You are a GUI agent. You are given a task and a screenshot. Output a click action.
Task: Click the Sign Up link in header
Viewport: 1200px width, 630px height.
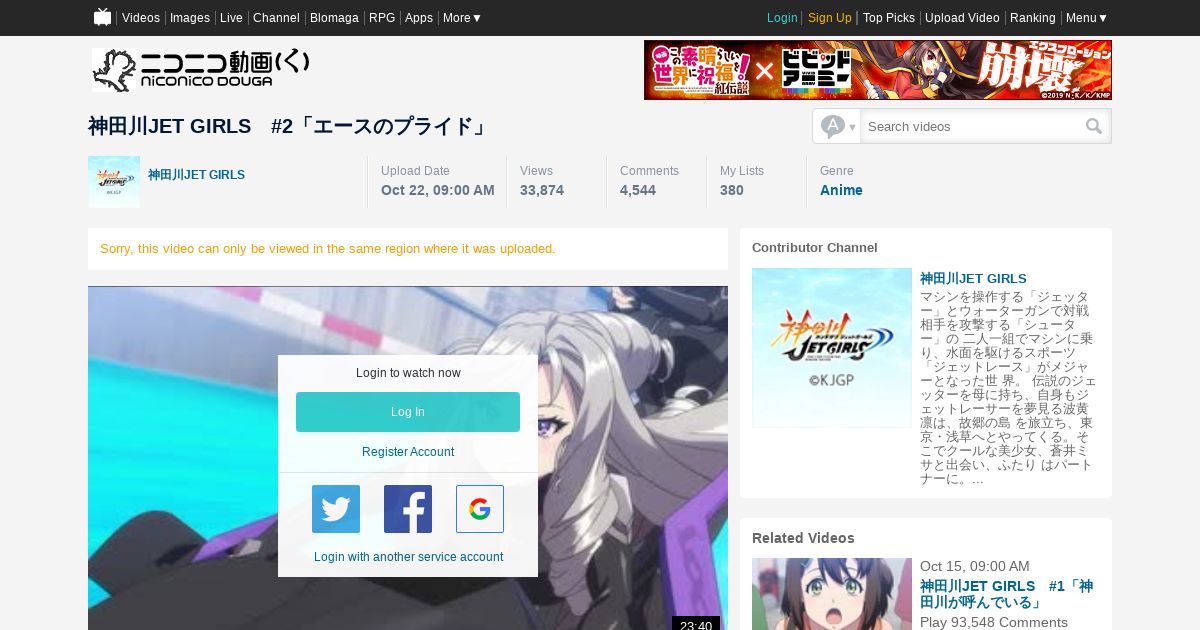click(830, 18)
